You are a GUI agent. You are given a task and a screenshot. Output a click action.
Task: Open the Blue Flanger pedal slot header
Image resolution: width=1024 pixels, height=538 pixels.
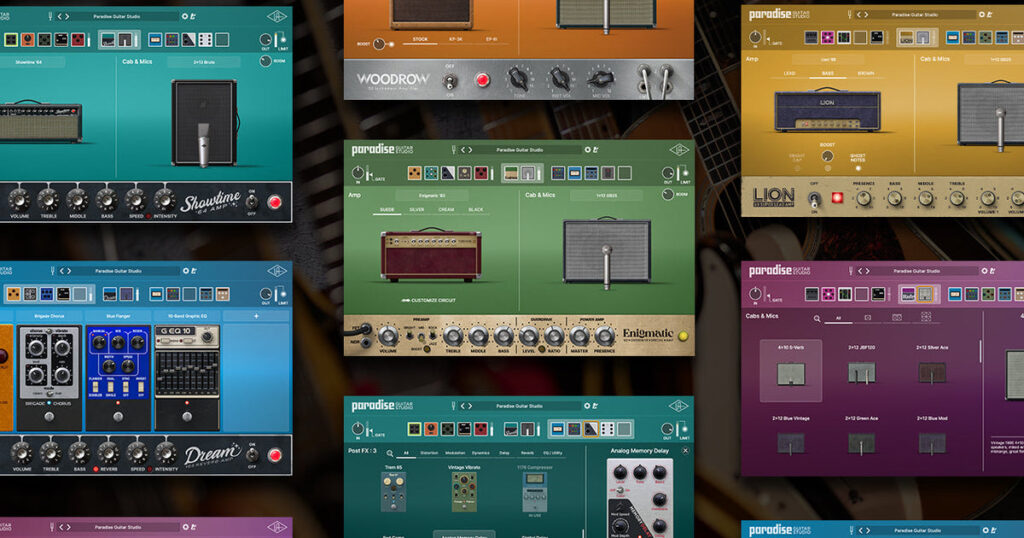click(x=118, y=316)
